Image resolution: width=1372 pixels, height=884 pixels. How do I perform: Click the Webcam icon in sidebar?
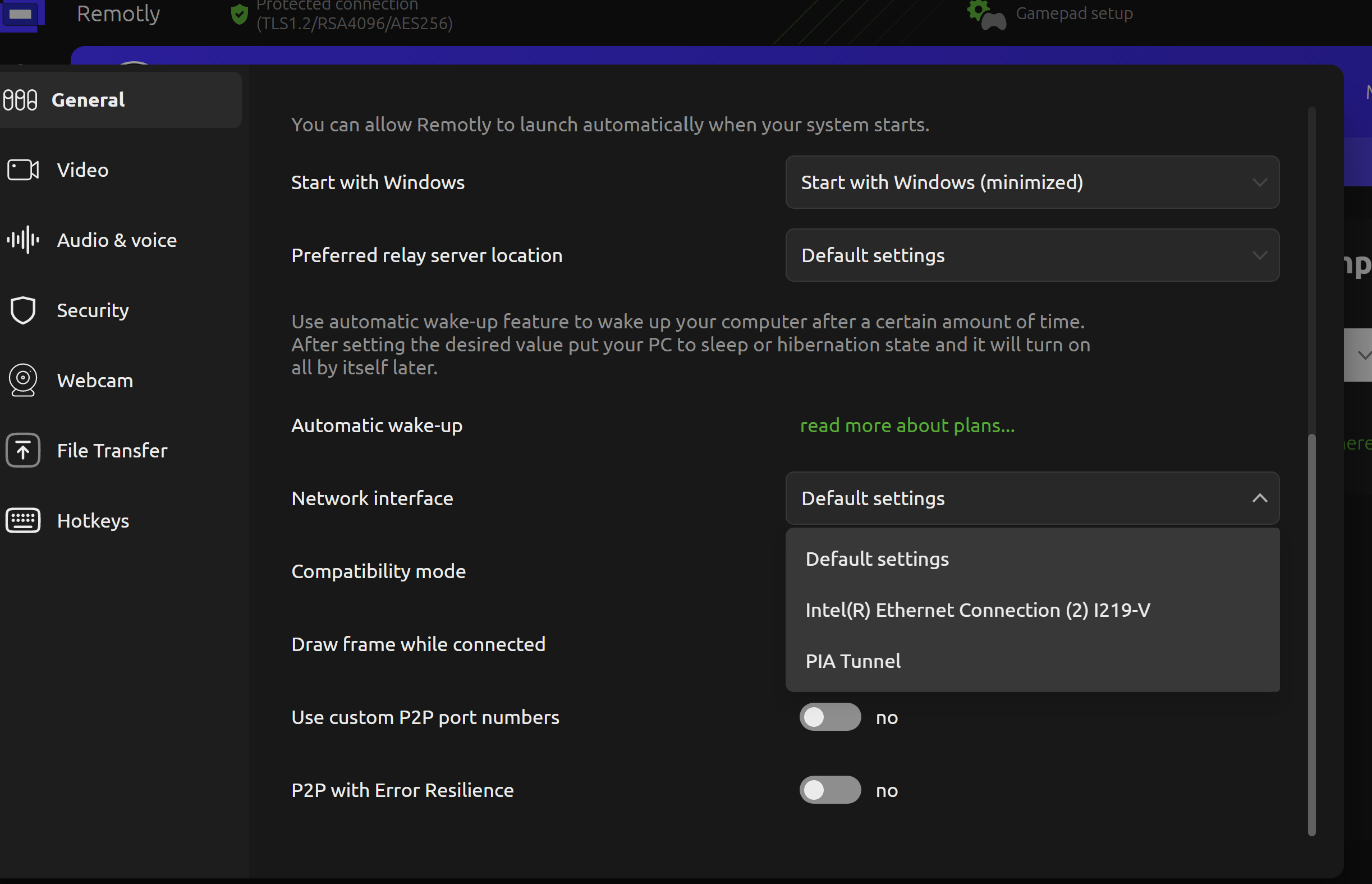[23, 380]
